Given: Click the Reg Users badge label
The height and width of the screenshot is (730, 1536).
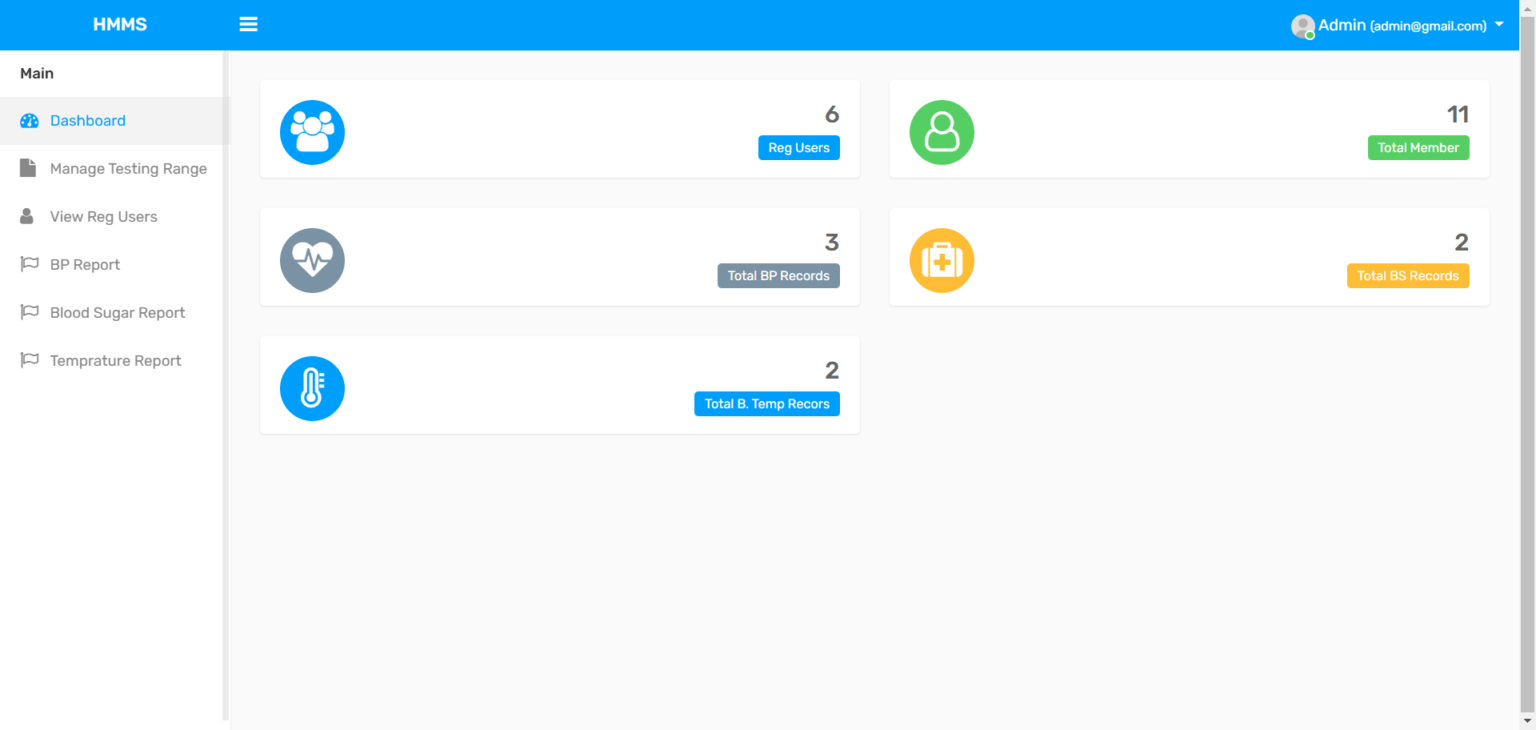Looking at the screenshot, I should click(x=798, y=147).
